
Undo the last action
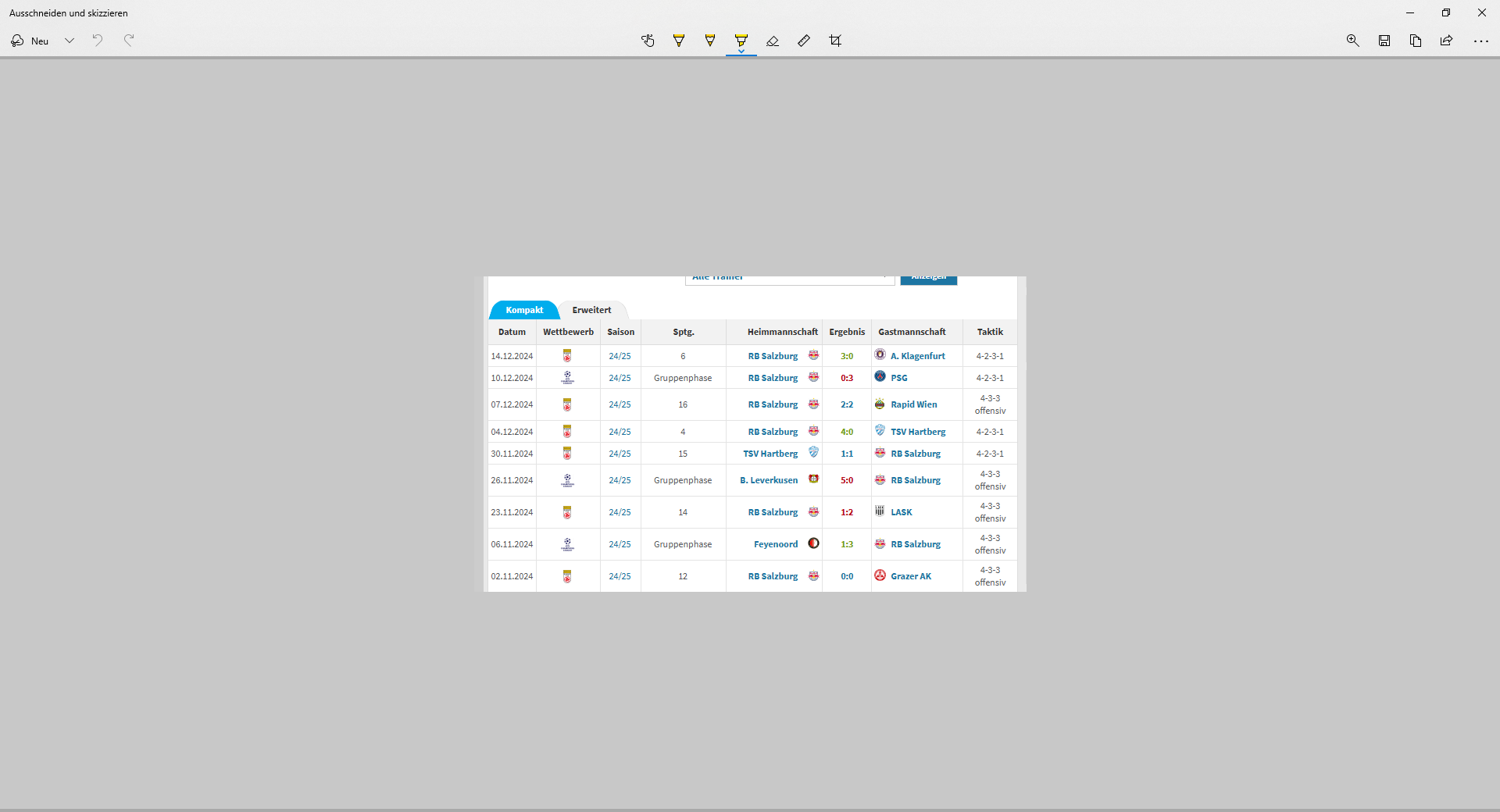(98, 41)
